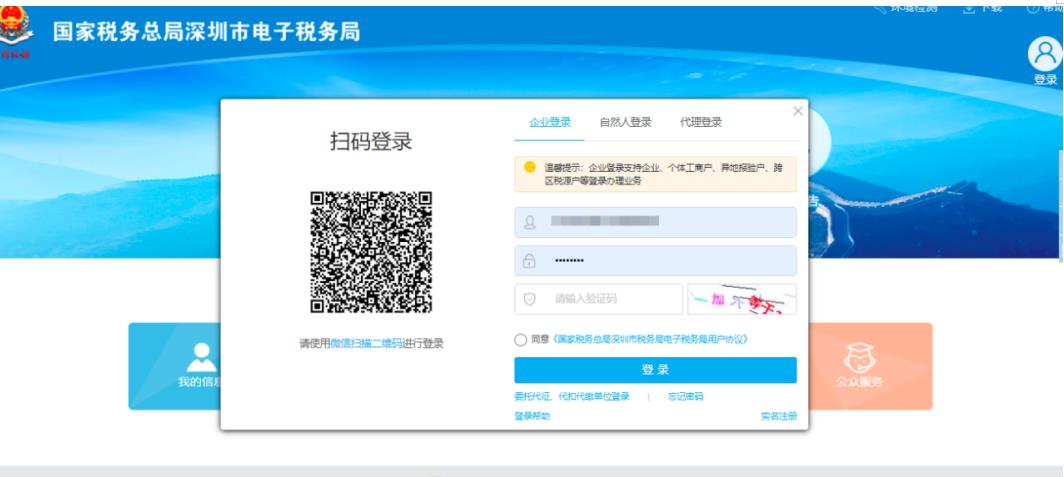1064x477 pixels.
Task: Click the shield icon in captcha field
Action: click(x=530, y=298)
